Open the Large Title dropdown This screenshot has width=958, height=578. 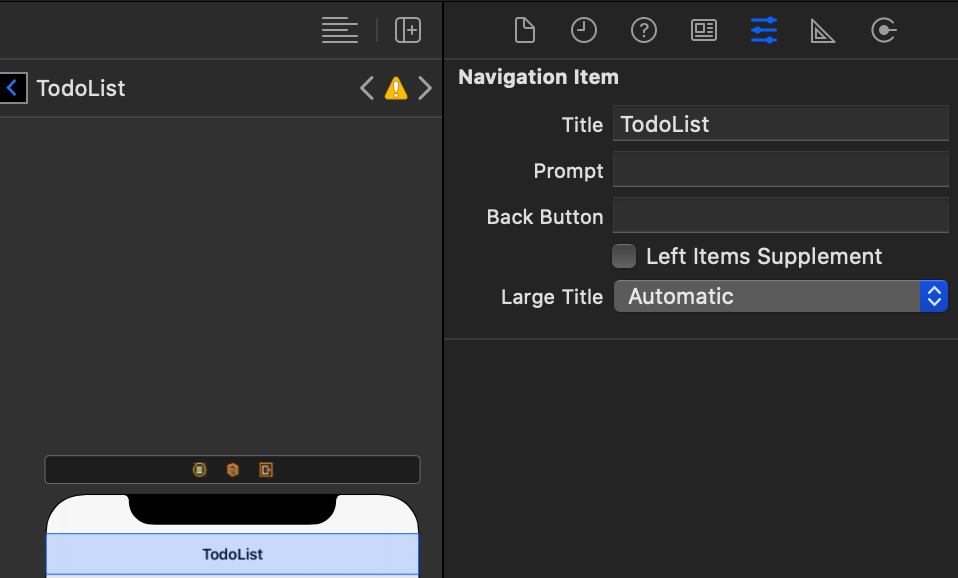(x=780, y=296)
